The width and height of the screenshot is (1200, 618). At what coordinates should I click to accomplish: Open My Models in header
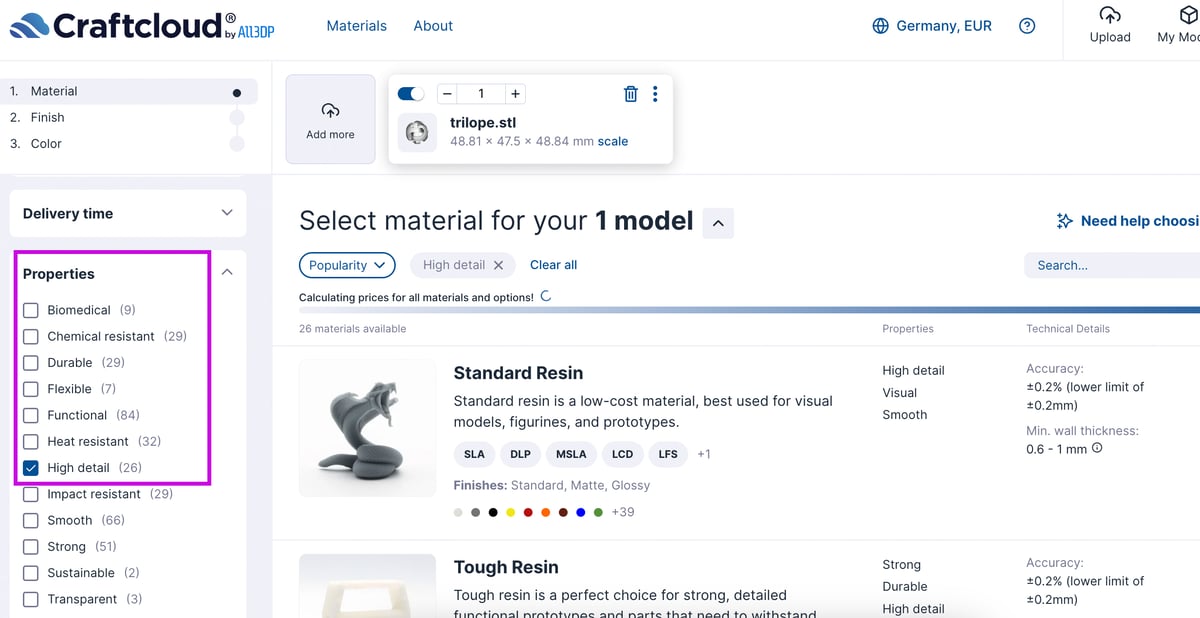(x=1178, y=27)
